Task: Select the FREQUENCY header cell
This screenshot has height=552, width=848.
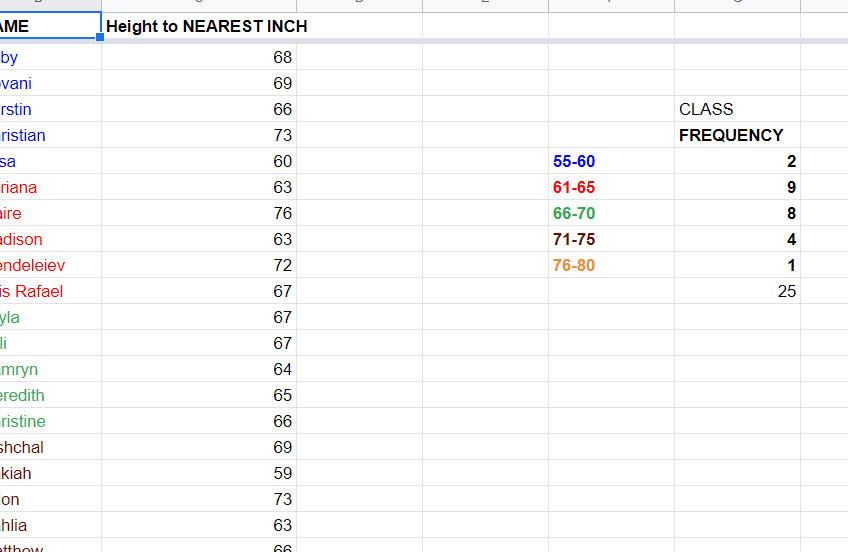Action: (x=738, y=135)
